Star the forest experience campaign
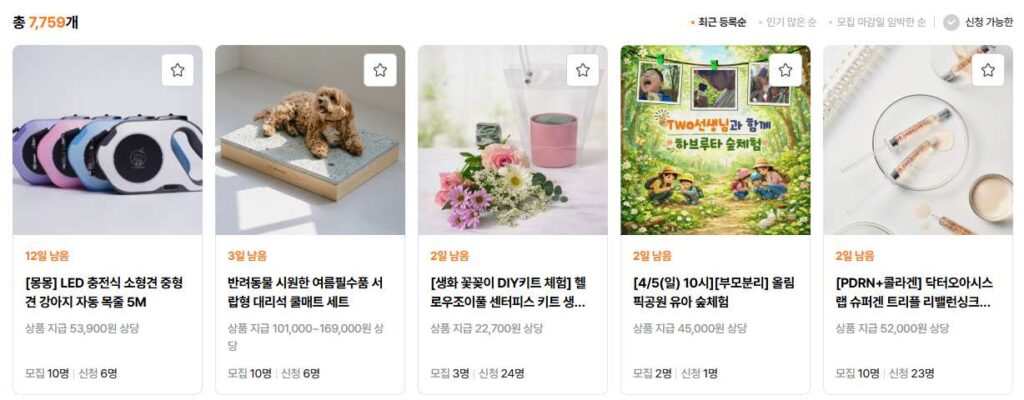The height and width of the screenshot is (400, 1024). click(x=785, y=70)
